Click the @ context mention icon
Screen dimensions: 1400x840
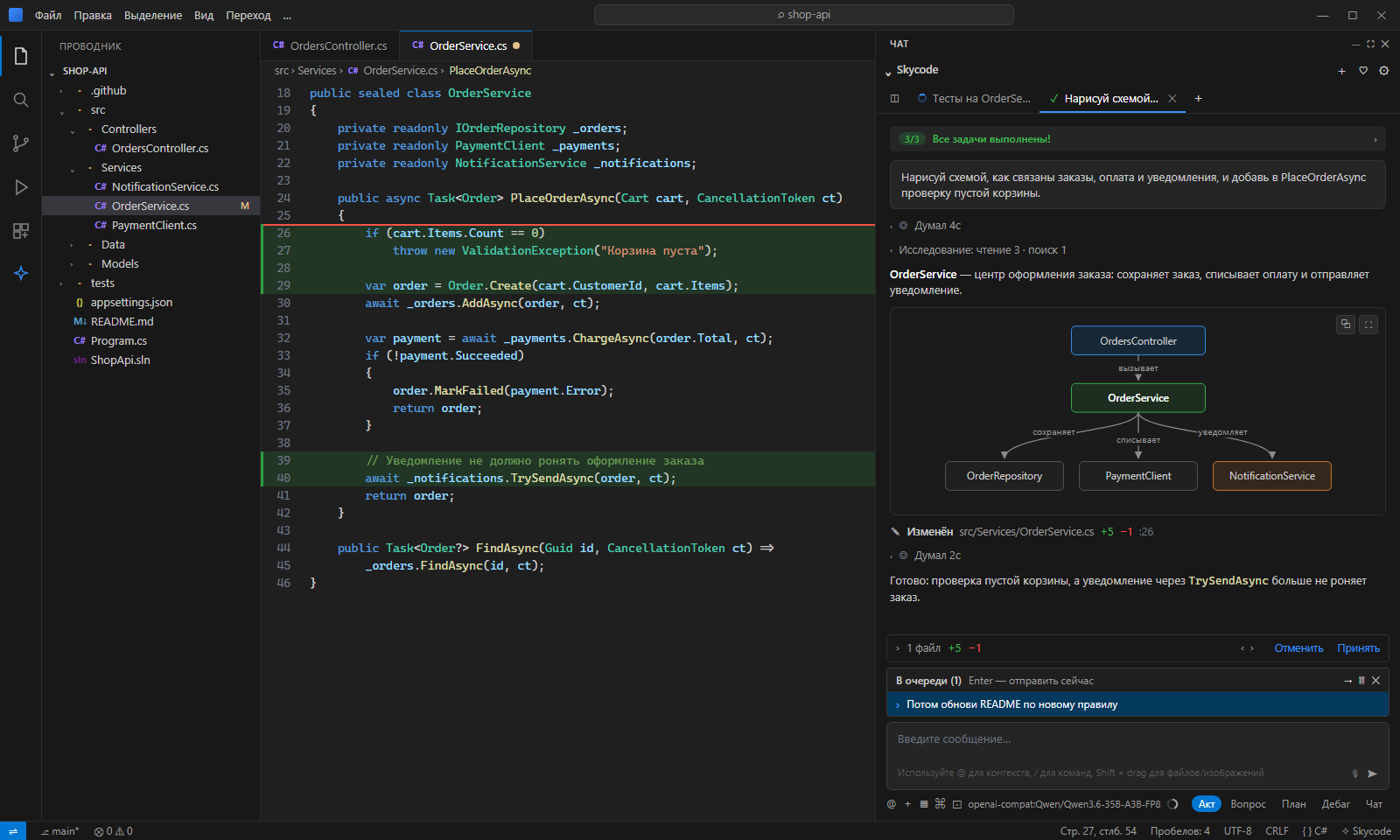pos(892,804)
